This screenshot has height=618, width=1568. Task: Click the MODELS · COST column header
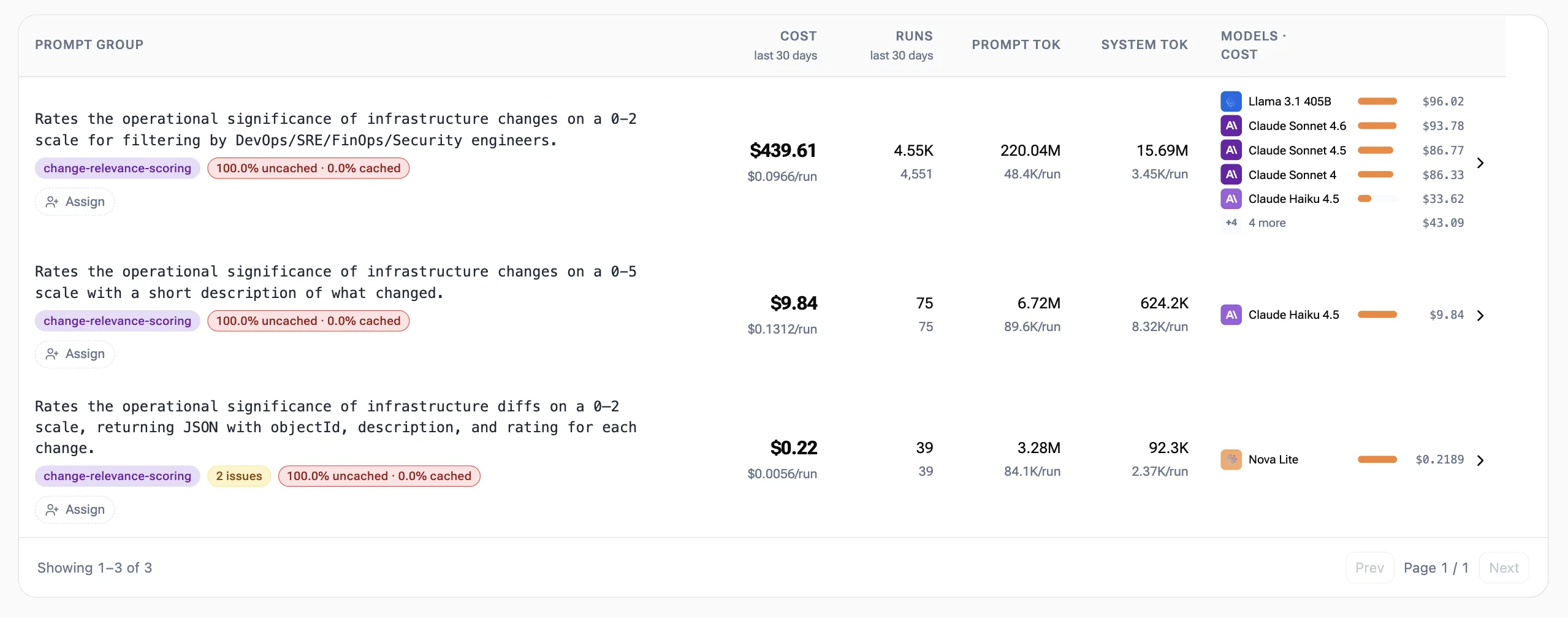[x=1253, y=45]
